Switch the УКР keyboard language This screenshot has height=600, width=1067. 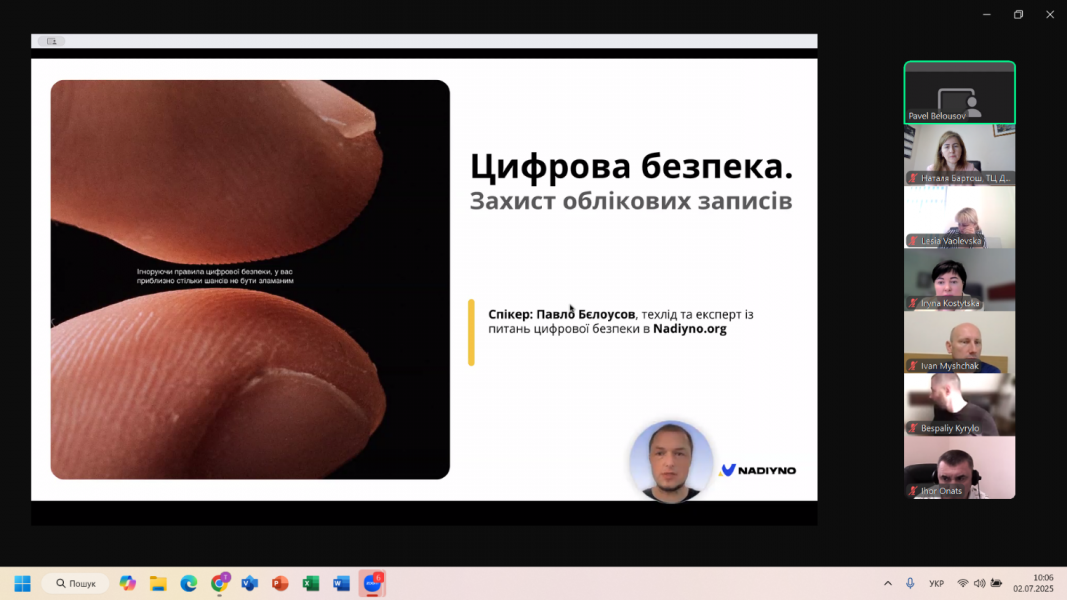[937, 583]
